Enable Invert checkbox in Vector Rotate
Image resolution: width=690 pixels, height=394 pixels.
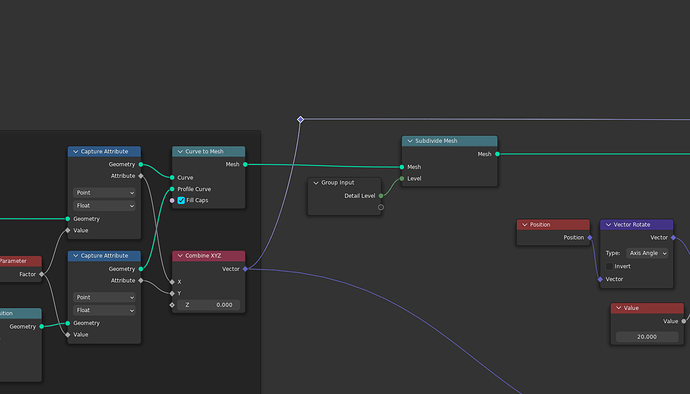pos(609,266)
